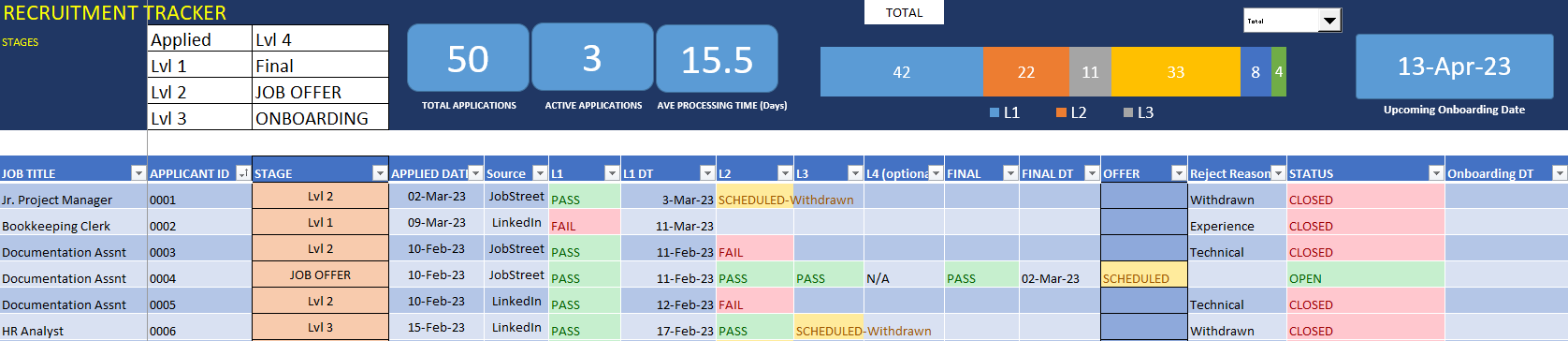Image resolution: width=1568 pixels, height=341 pixels.
Task: Select the N/A cell in L4 column
Action: click(x=904, y=274)
